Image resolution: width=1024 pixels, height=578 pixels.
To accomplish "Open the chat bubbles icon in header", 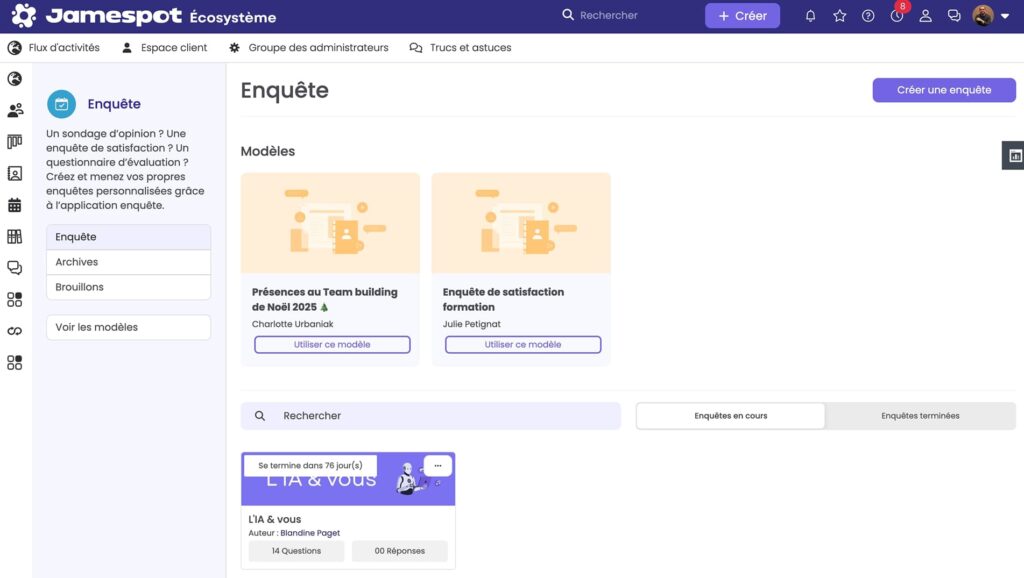I will pyautogui.click(x=954, y=16).
